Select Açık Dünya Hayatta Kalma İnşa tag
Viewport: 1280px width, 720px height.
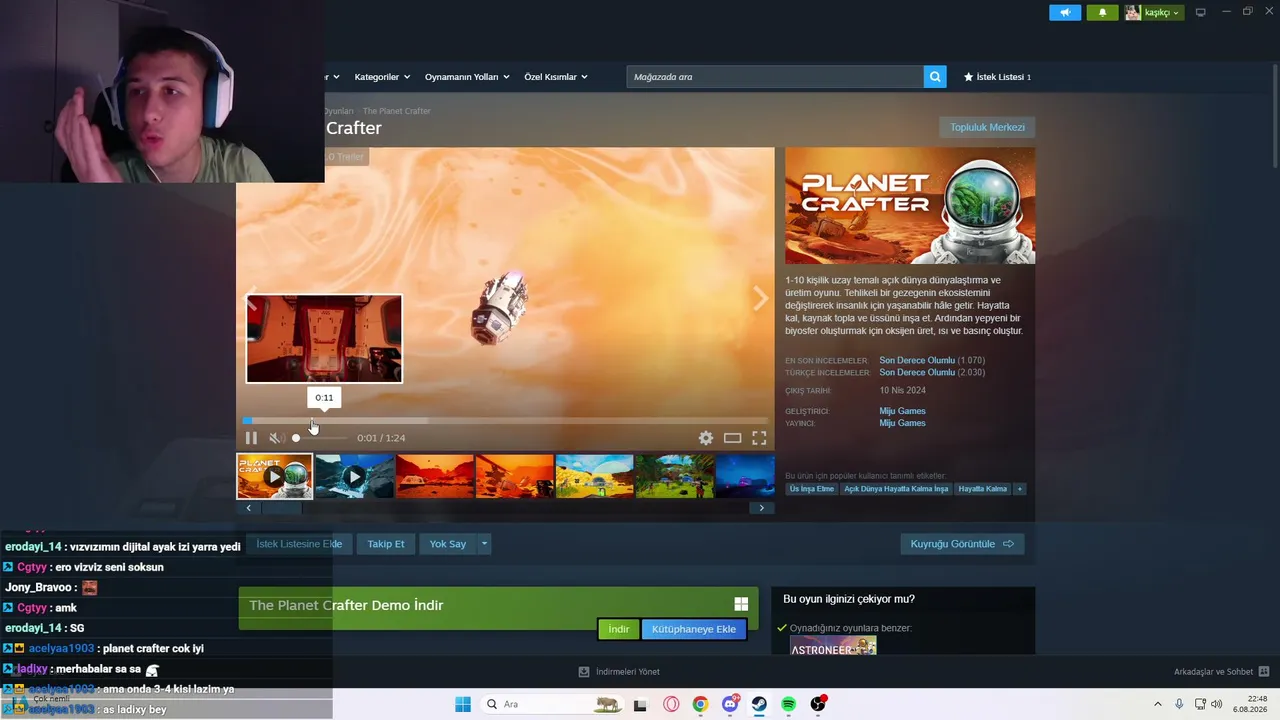(x=896, y=489)
